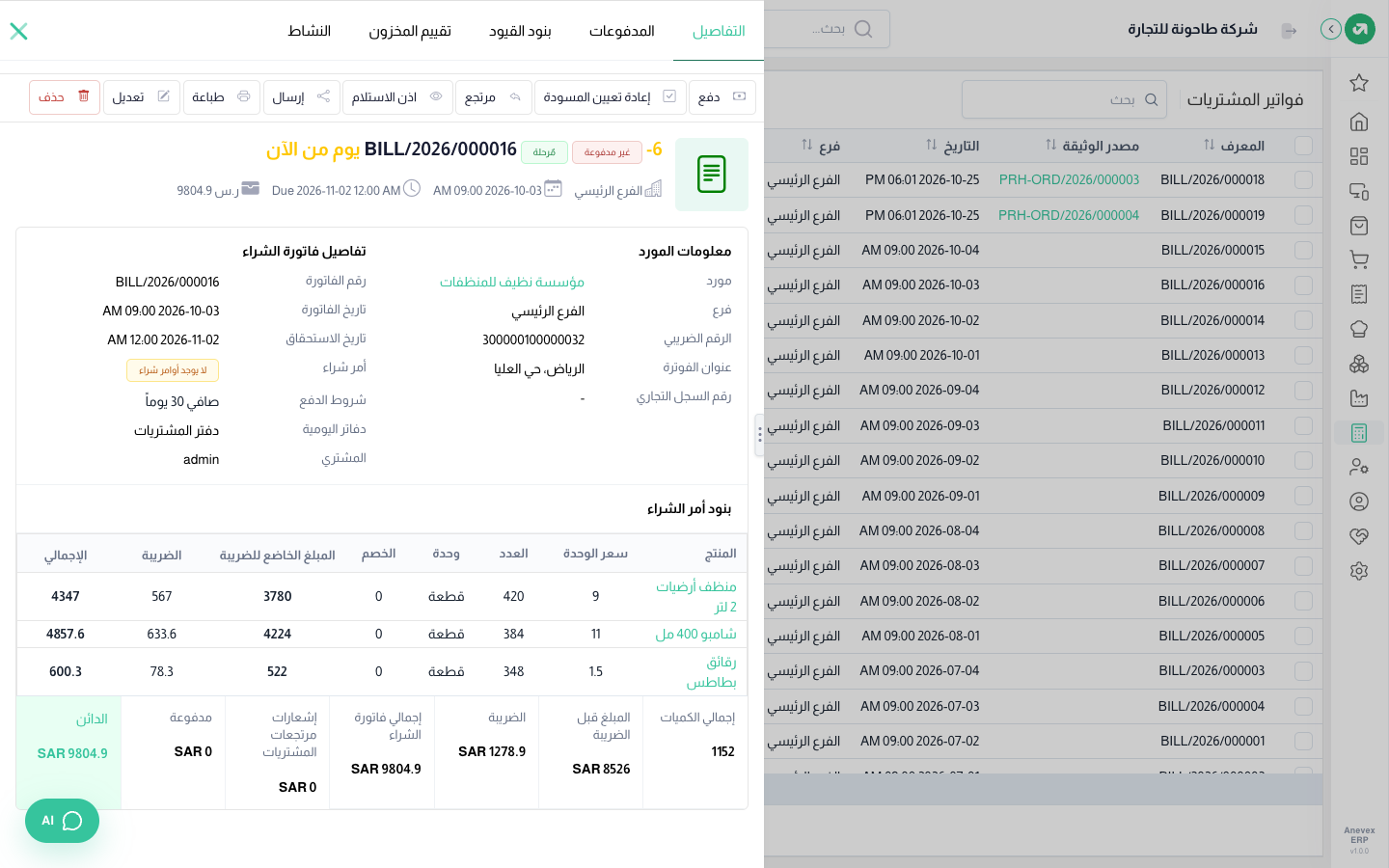This screenshot has width=1389, height=868.
Task: Open the تقييم المخزون tab
Action: (410, 31)
